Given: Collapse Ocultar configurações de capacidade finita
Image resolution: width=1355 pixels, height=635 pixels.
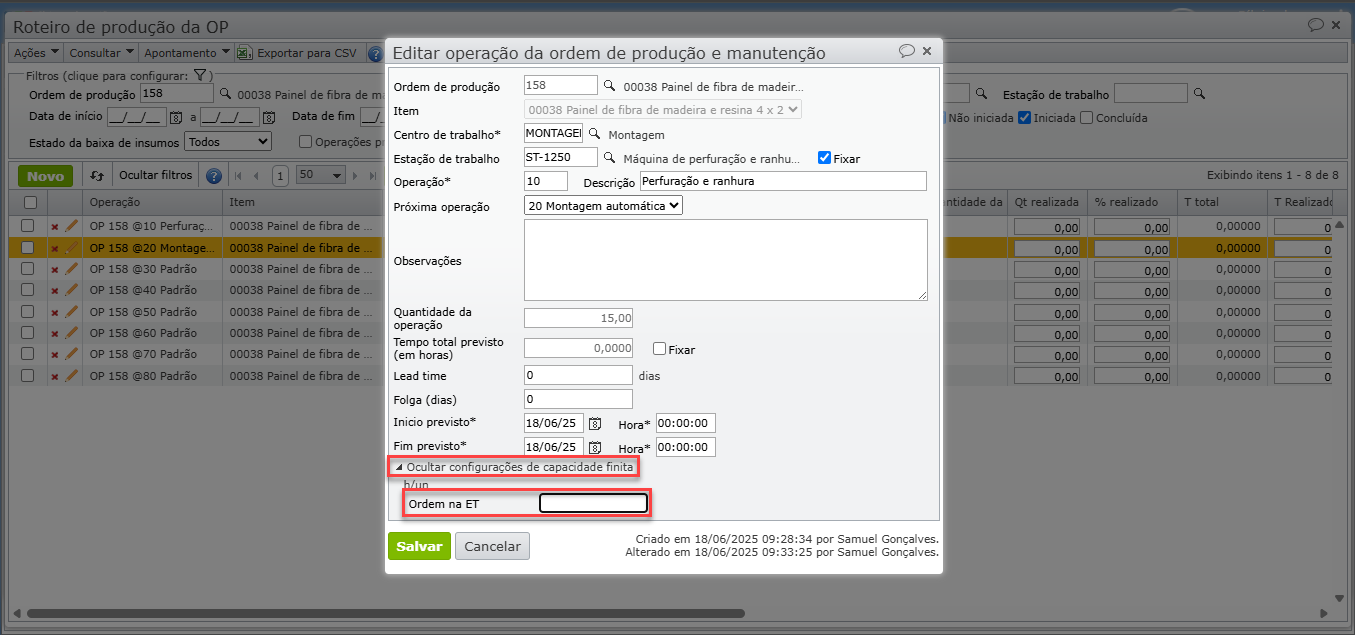Looking at the screenshot, I should tap(514, 467).
